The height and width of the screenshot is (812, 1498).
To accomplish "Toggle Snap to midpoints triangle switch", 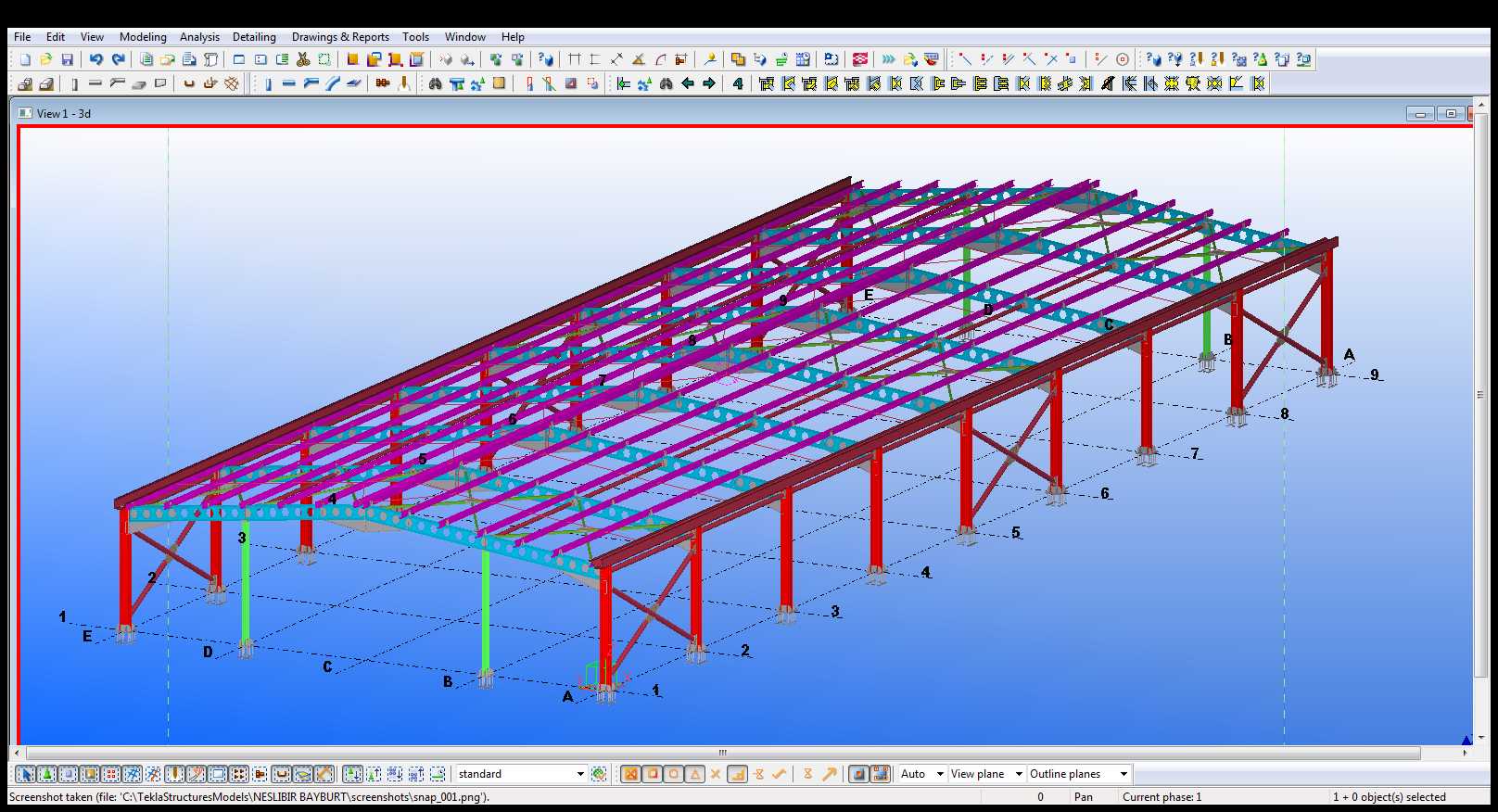I will click(695, 774).
